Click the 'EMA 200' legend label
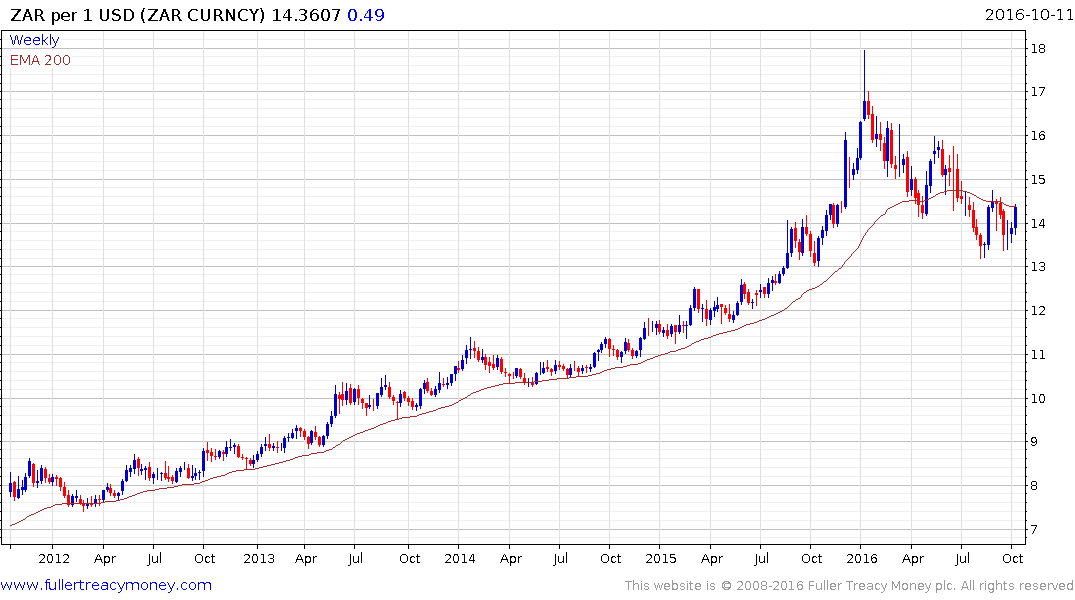Viewport: 1075px width, 600px height. (40, 60)
